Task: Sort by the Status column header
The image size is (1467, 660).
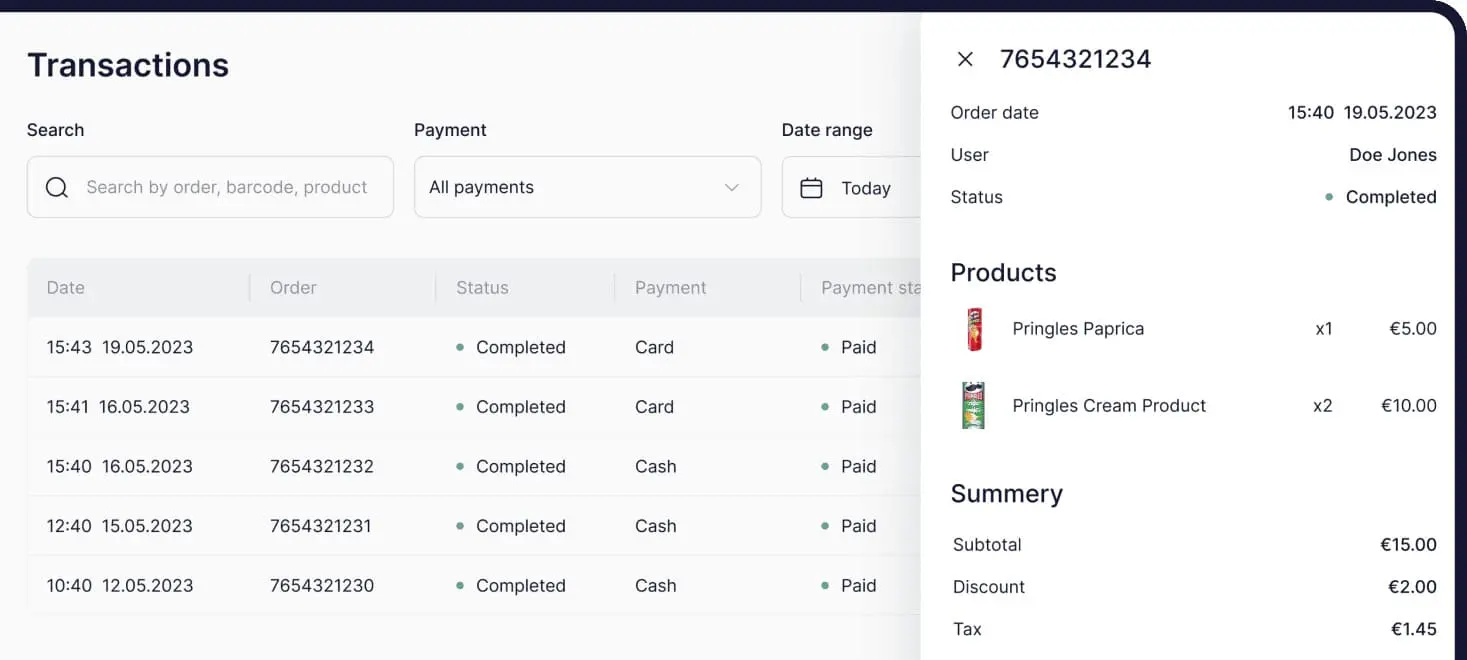Action: click(x=482, y=288)
